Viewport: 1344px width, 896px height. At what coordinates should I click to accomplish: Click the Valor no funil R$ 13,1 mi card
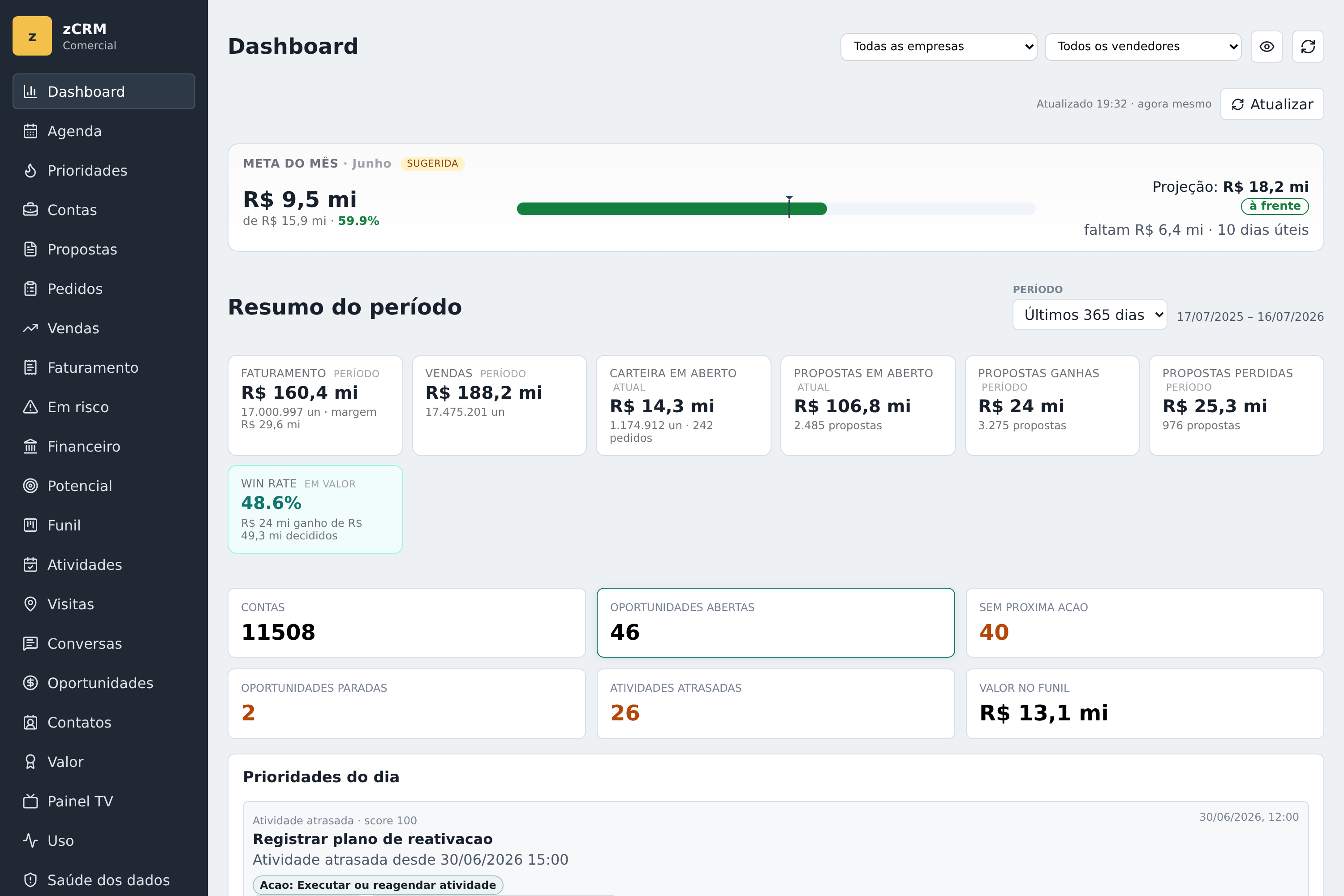pyautogui.click(x=1145, y=703)
